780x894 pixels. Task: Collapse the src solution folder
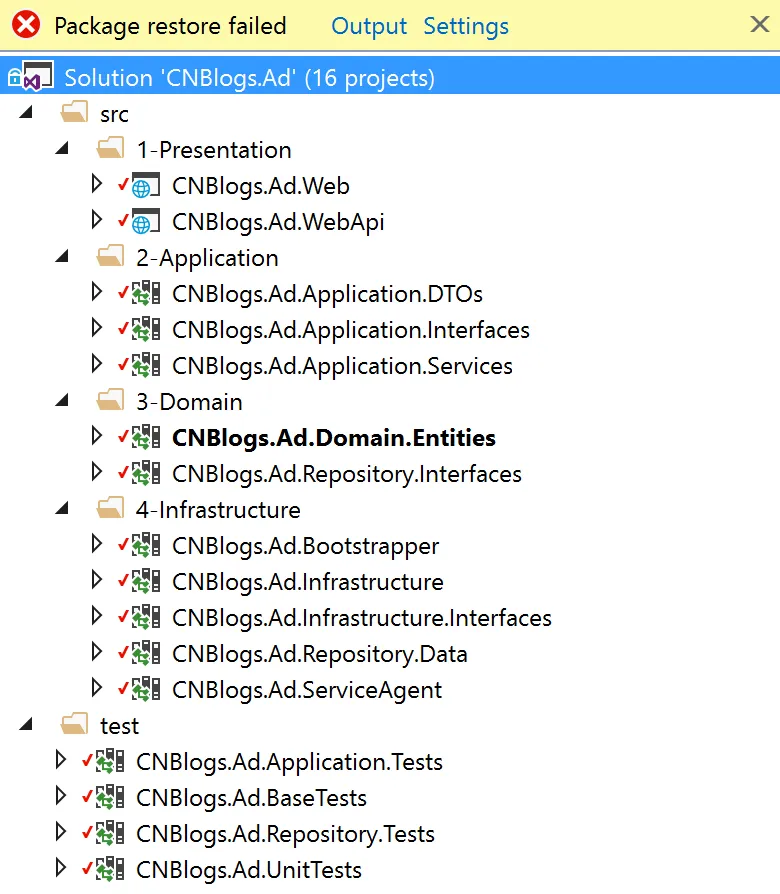pos(26,114)
